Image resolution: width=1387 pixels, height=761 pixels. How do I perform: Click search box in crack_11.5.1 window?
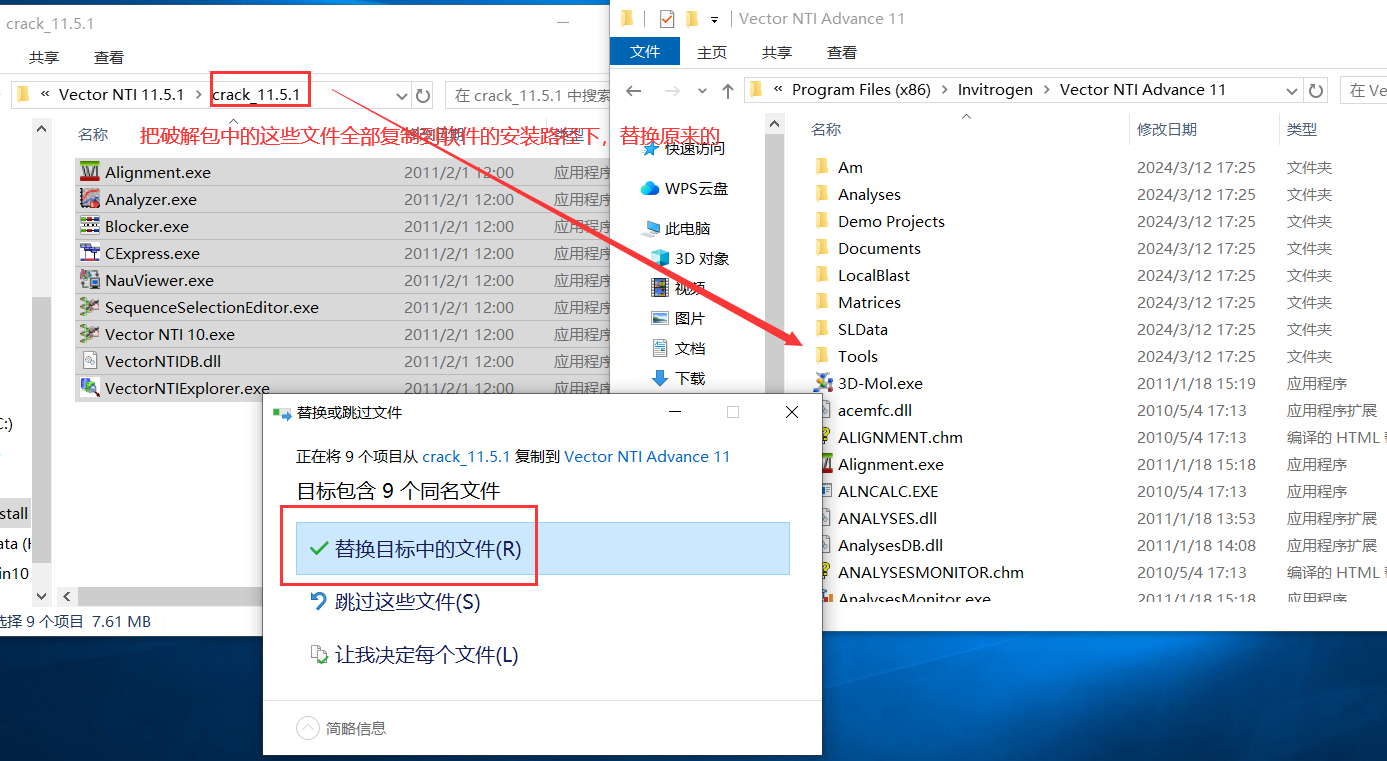click(527, 95)
